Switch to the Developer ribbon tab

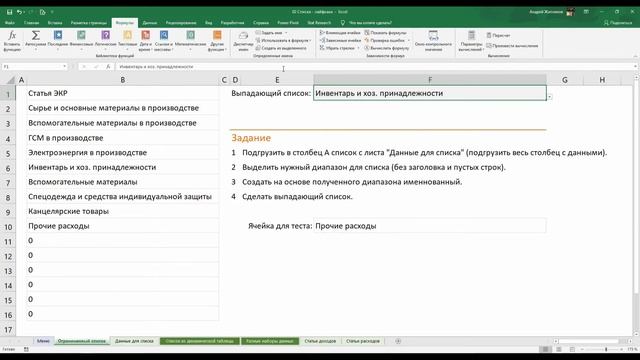232,23
